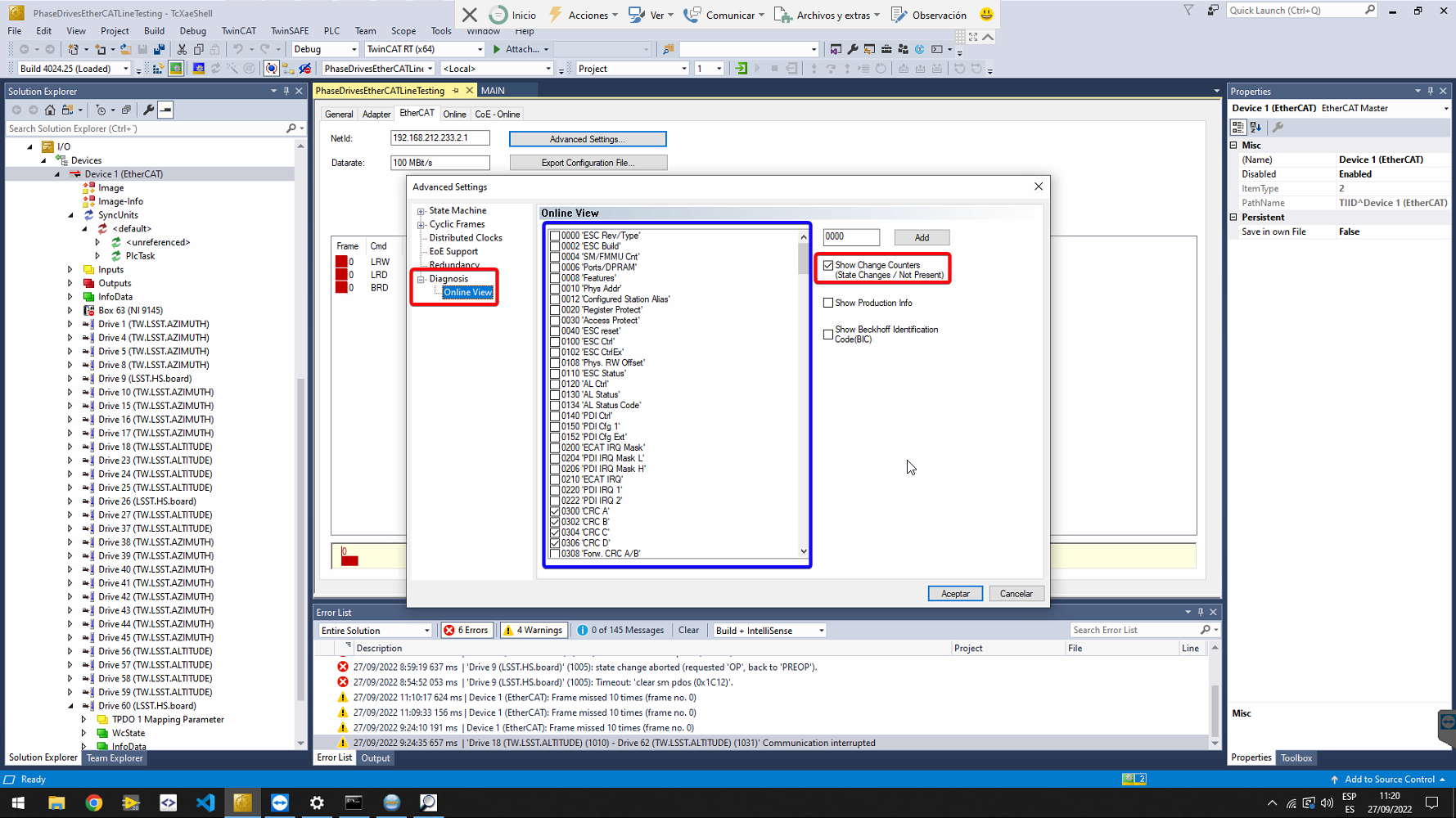This screenshot has width=1456, height=818.
Task: Check the 0000 'ESC Rev/Type' register
Action: [555, 236]
